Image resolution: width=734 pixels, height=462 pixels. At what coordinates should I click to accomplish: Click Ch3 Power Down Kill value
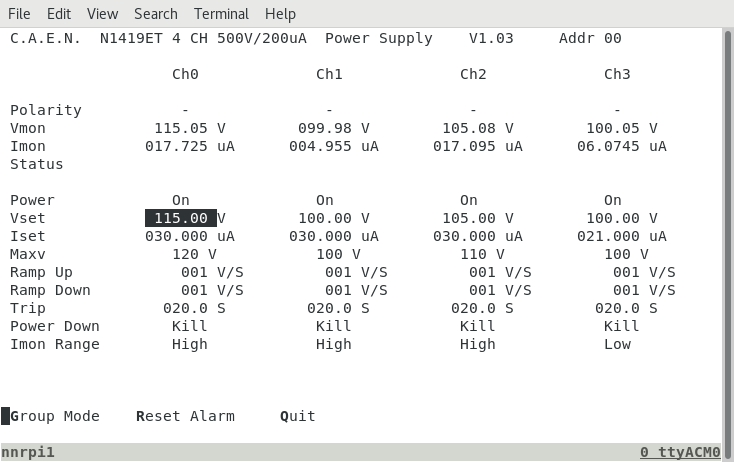point(622,326)
